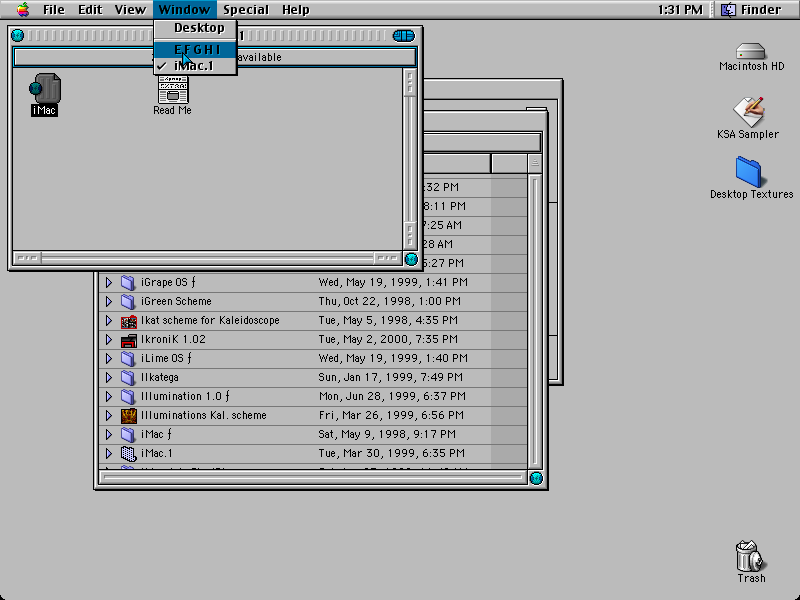Click date 'Thu, Oct 22, 1998, 1:00 PM'

[390, 302]
